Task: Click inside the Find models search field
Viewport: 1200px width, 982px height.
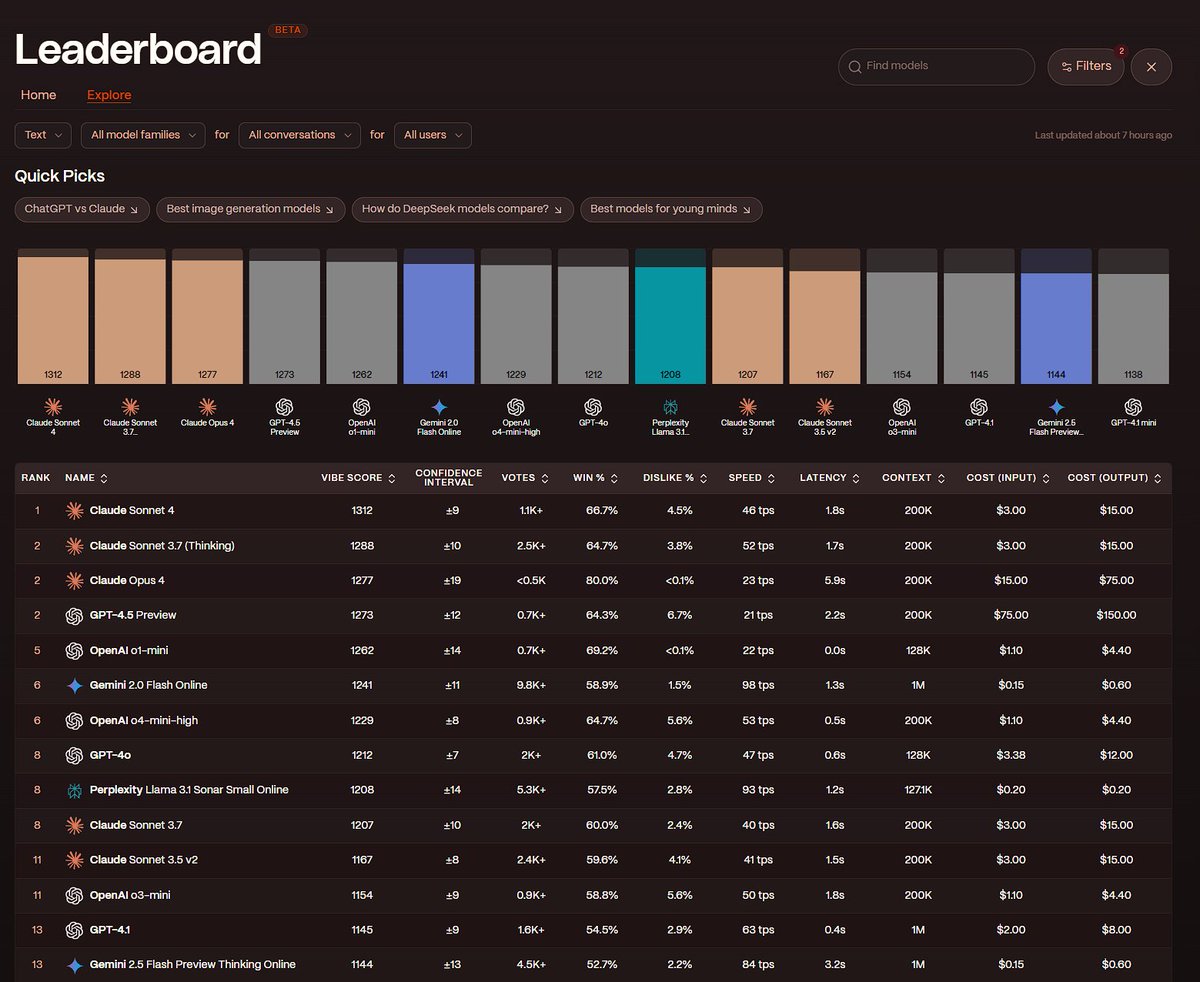Action: [936, 67]
